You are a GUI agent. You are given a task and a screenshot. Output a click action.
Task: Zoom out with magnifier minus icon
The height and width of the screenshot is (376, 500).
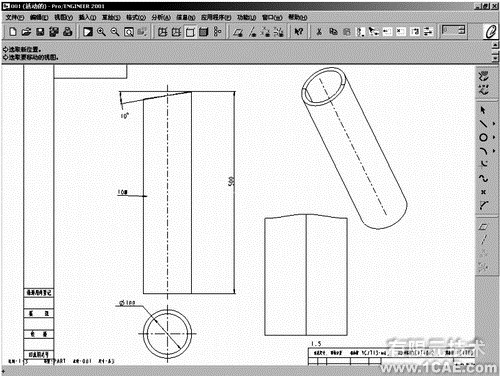(115, 32)
